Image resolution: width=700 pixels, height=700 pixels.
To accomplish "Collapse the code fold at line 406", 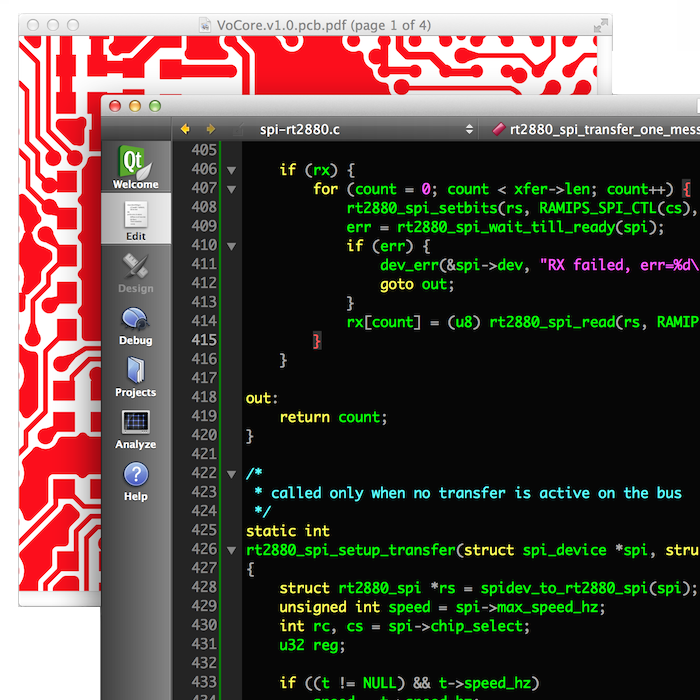I will (x=232, y=170).
